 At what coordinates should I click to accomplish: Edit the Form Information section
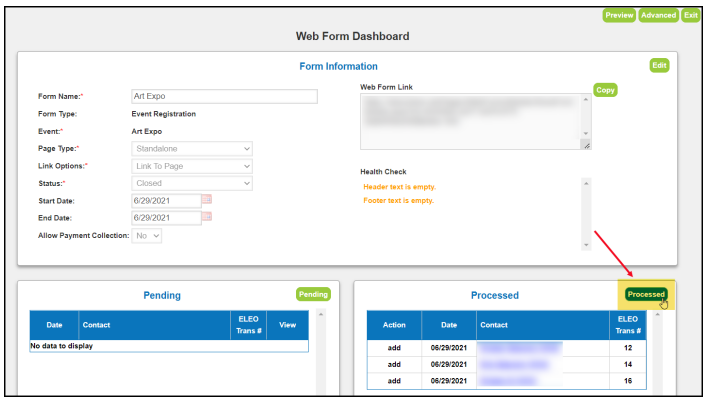click(x=659, y=65)
